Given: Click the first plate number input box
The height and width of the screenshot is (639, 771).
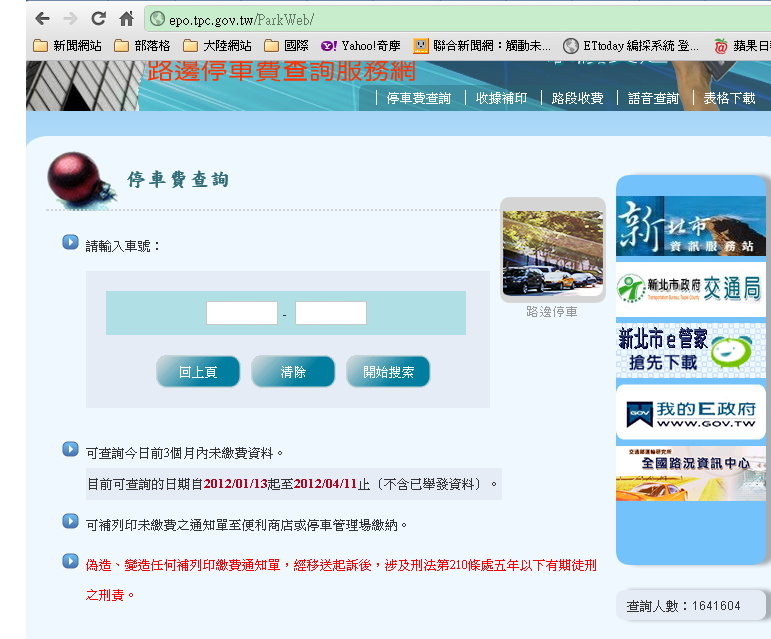Looking at the screenshot, I should click(x=242, y=313).
